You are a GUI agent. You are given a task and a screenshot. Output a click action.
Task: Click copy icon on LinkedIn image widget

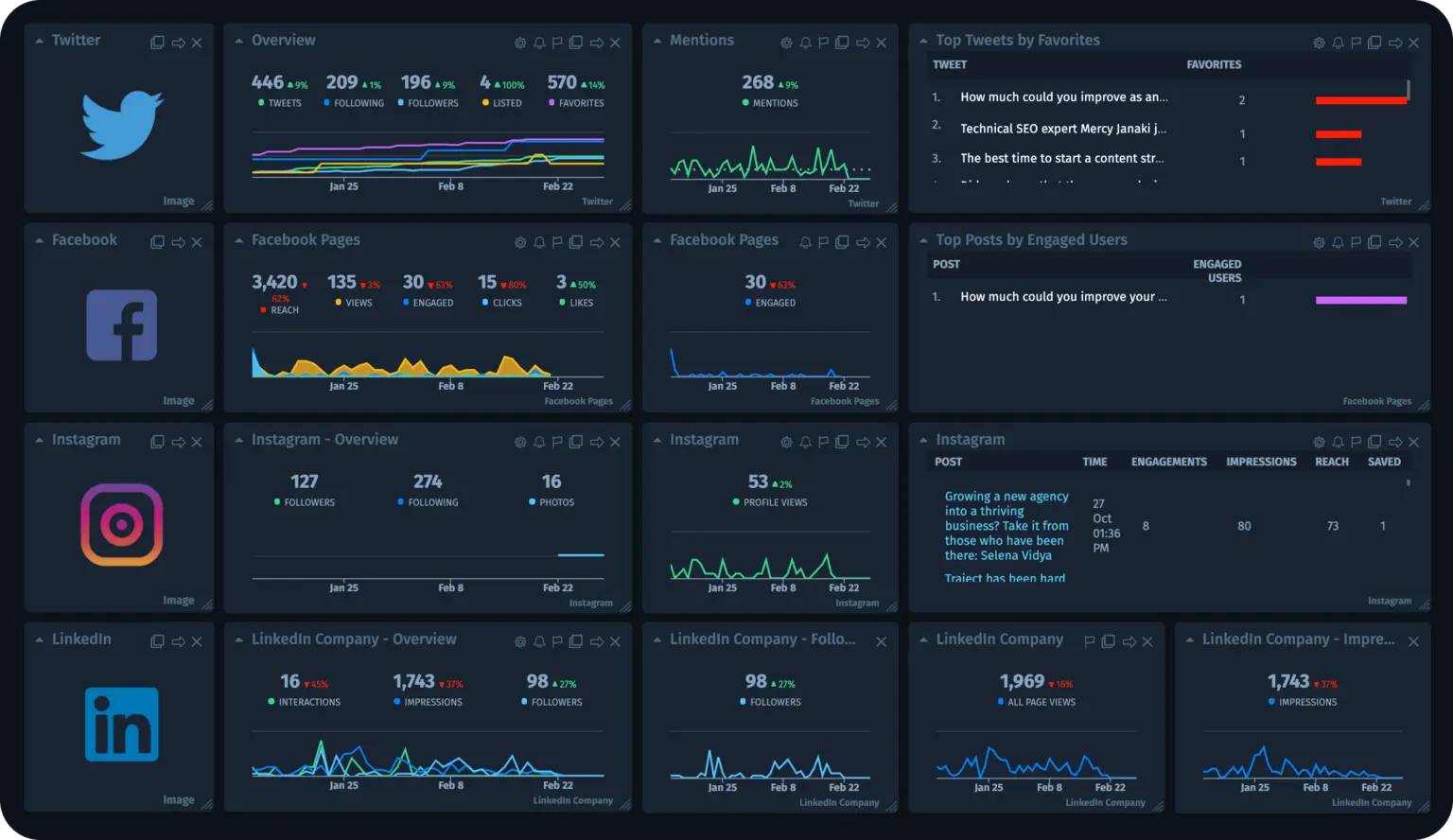[x=158, y=641]
